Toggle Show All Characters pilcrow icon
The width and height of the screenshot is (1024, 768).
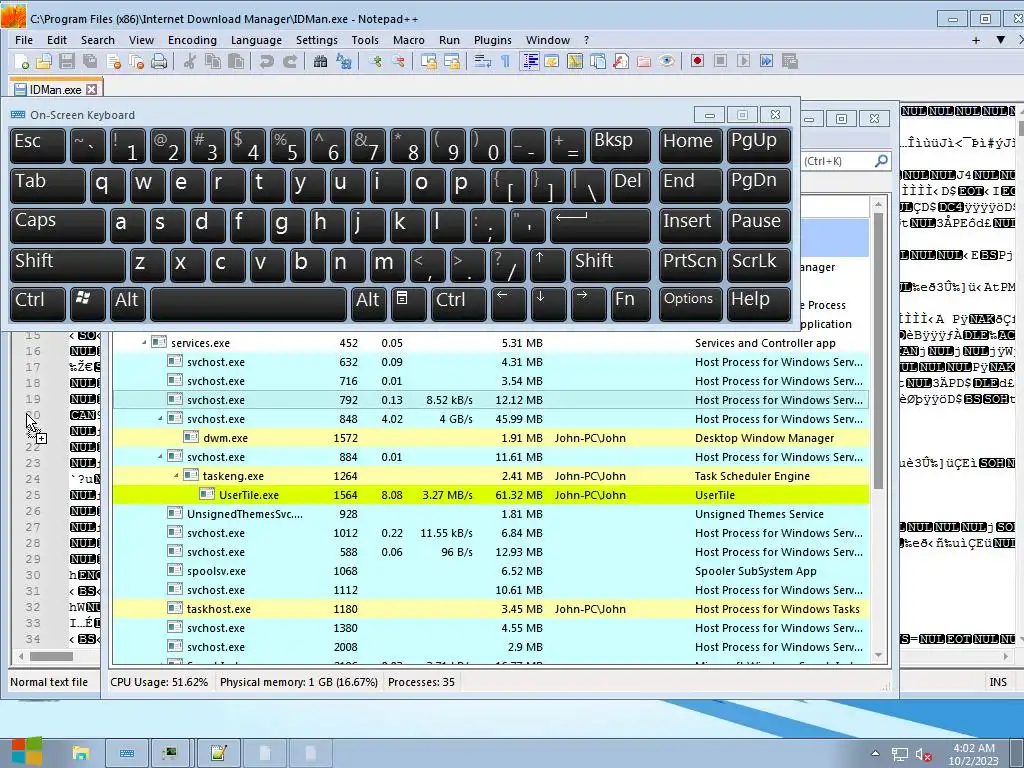pyautogui.click(x=505, y=61)
